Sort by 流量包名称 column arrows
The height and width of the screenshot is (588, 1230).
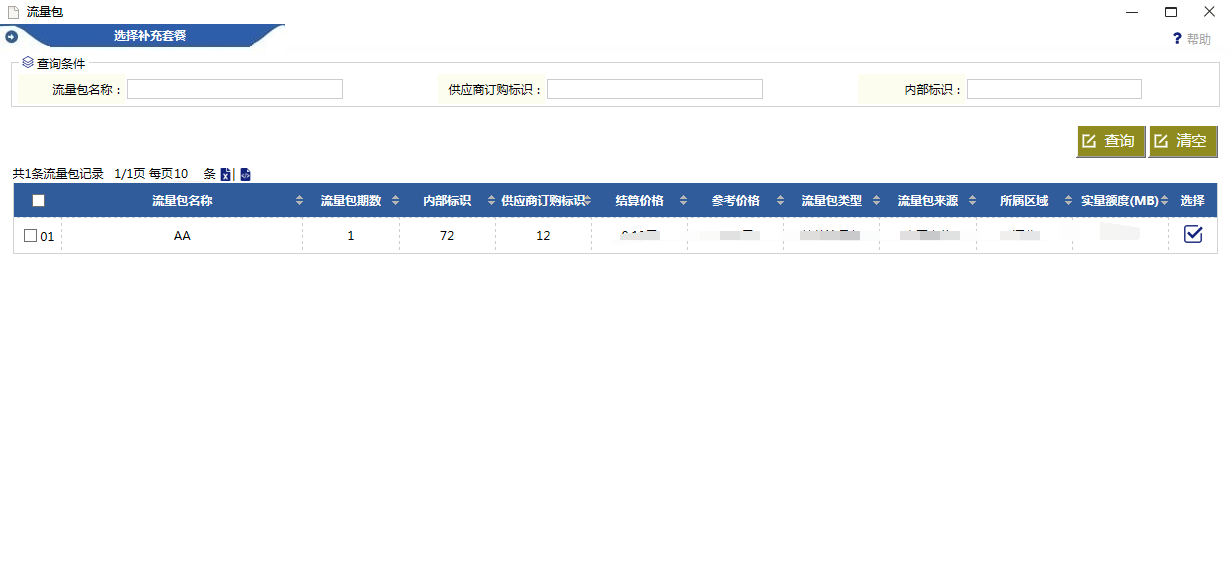(x=299, y=201)
